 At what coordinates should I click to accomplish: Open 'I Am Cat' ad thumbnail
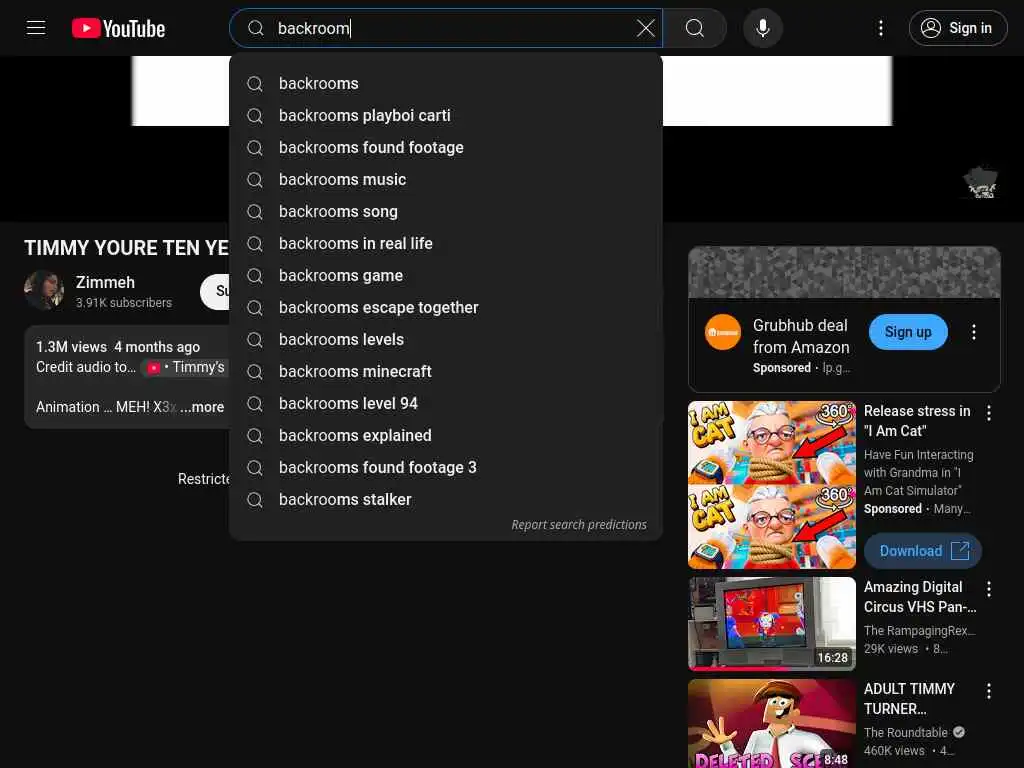tap(771, 485)
